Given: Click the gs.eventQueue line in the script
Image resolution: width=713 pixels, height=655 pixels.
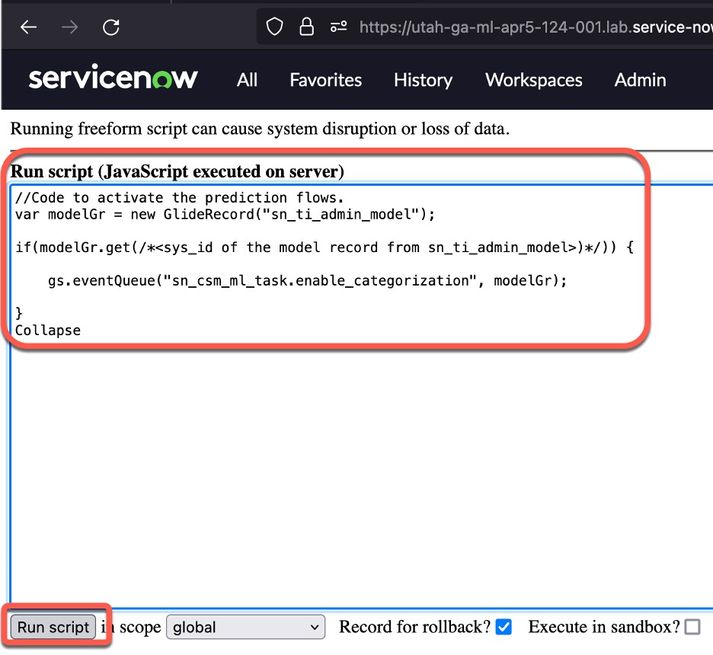Looking at the screenshot, I should point(307,280).
